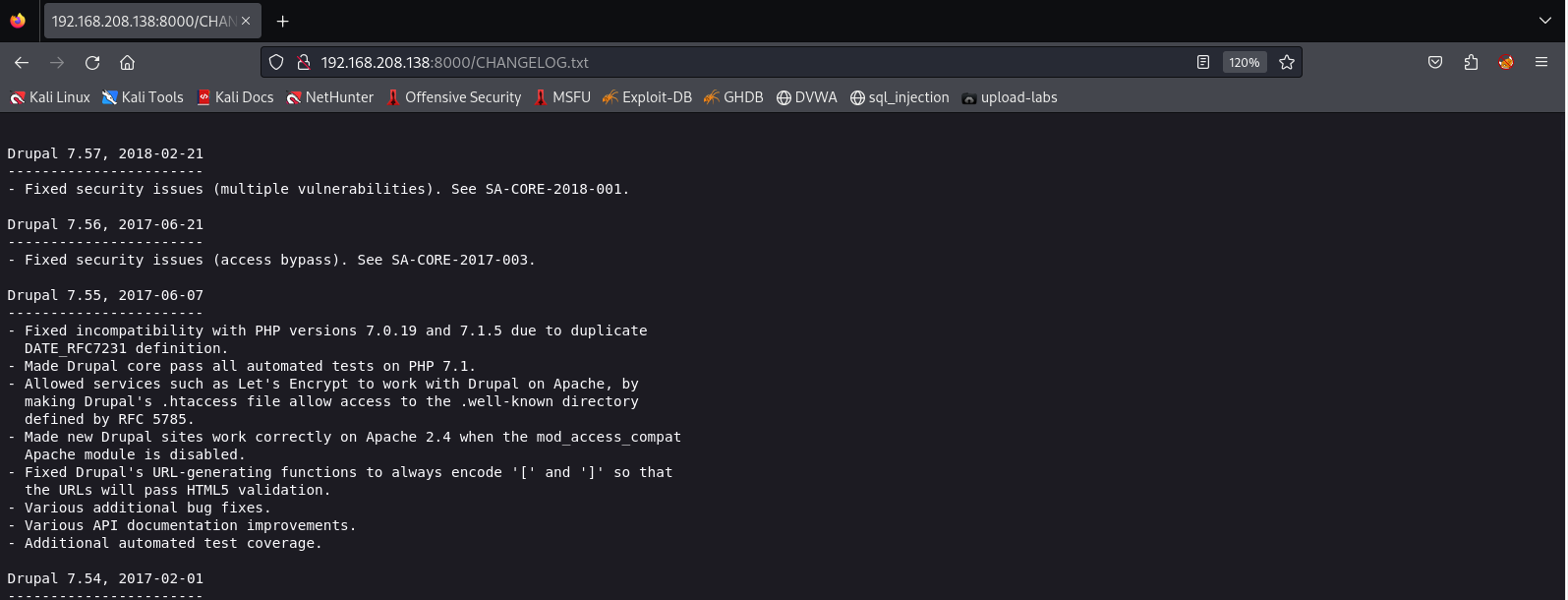
Task: Click the 'Drupal 7.54, 2017-02-01' heading
Action: tap(105, 578)
